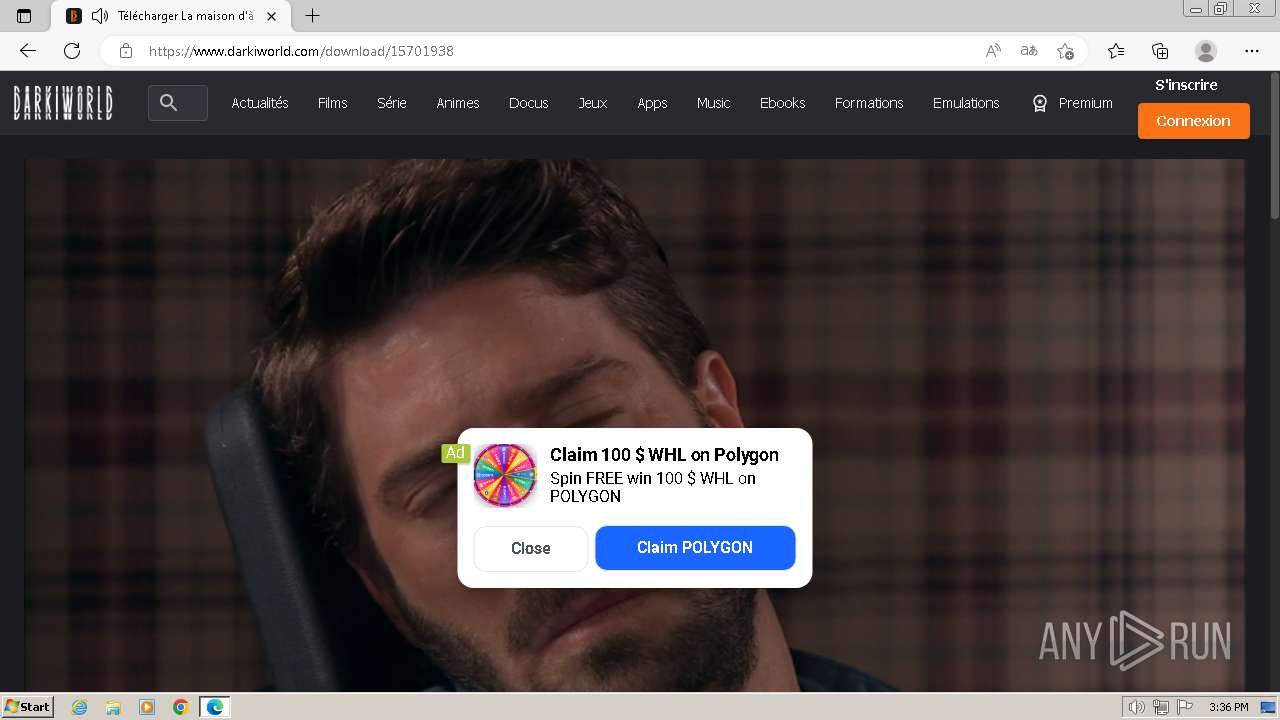
Task: Click the S'inscrire link
Action: pyautogui.click(x=1186, y=85)
